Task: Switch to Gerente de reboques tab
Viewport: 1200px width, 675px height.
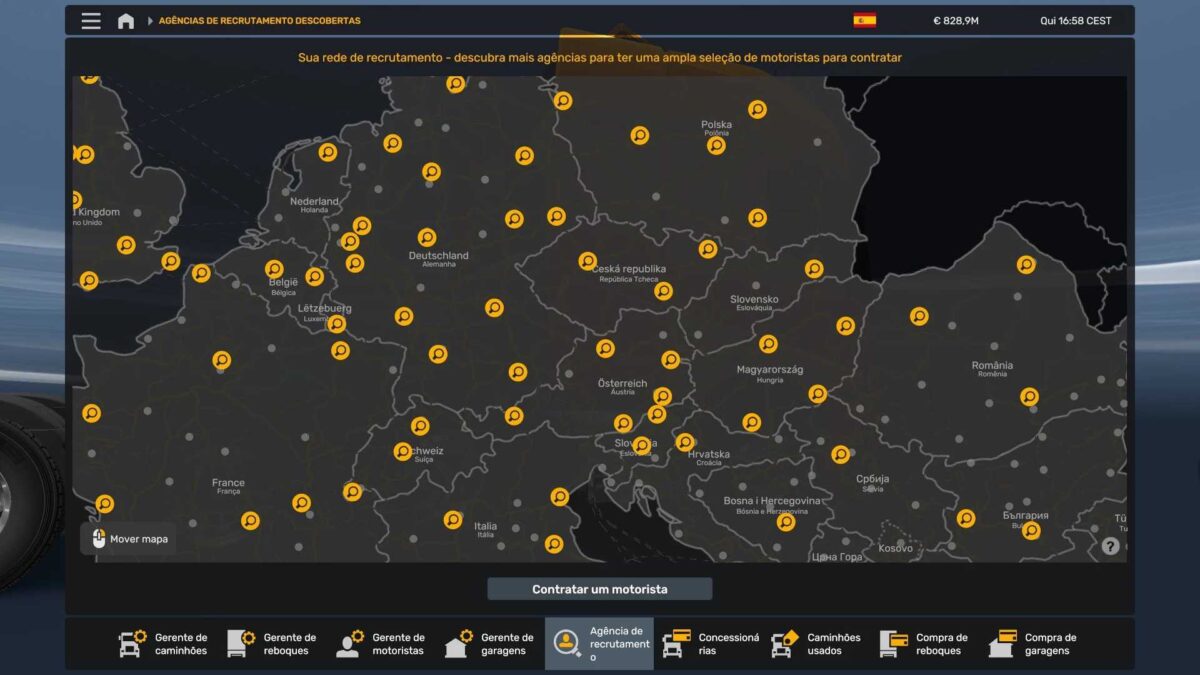Action: coord(272,644)
